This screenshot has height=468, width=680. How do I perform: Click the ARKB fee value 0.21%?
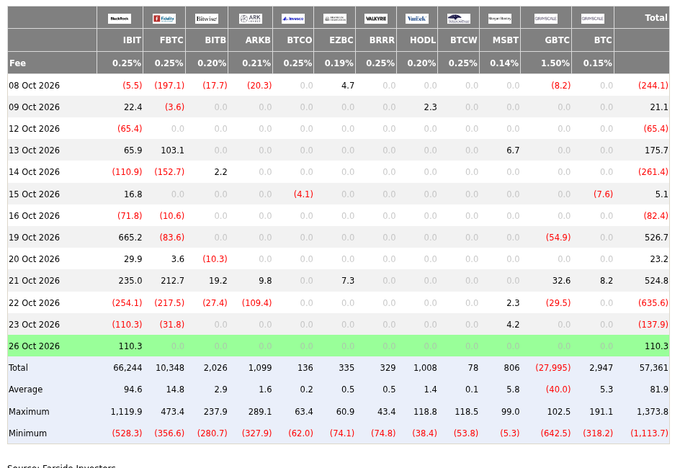point(256,63)
